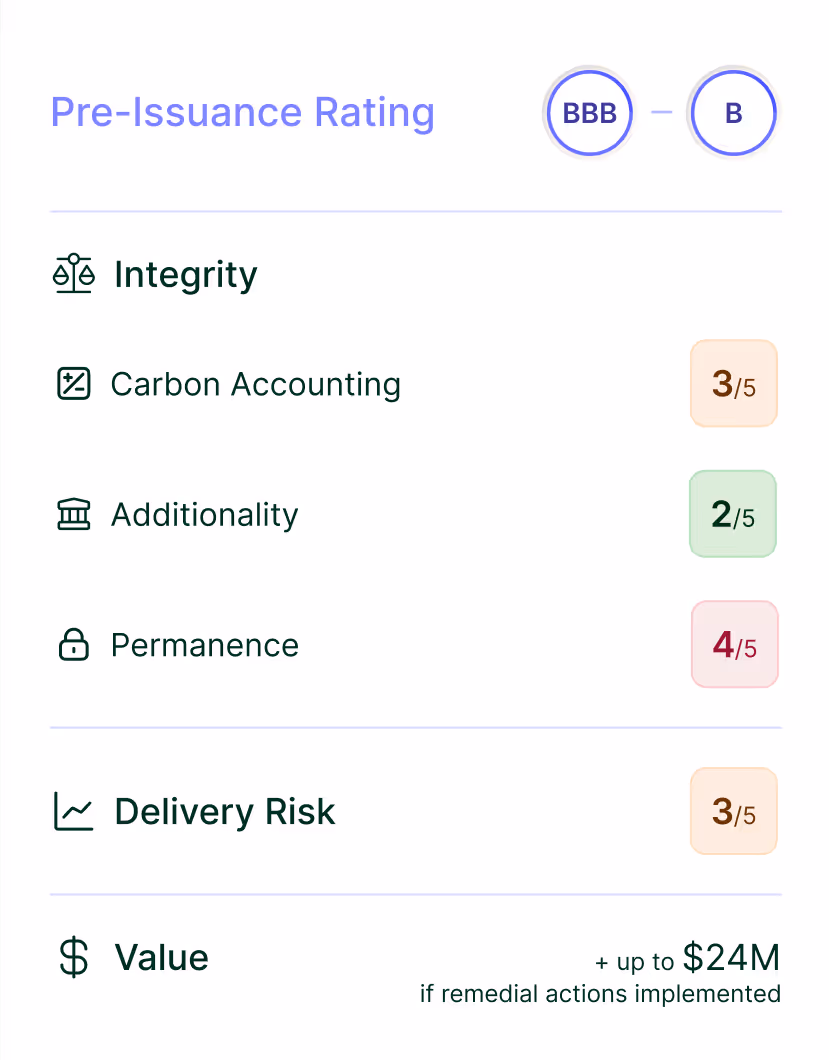Select the BBB rating circle
Screen dimensions: 829x1060
589,113
